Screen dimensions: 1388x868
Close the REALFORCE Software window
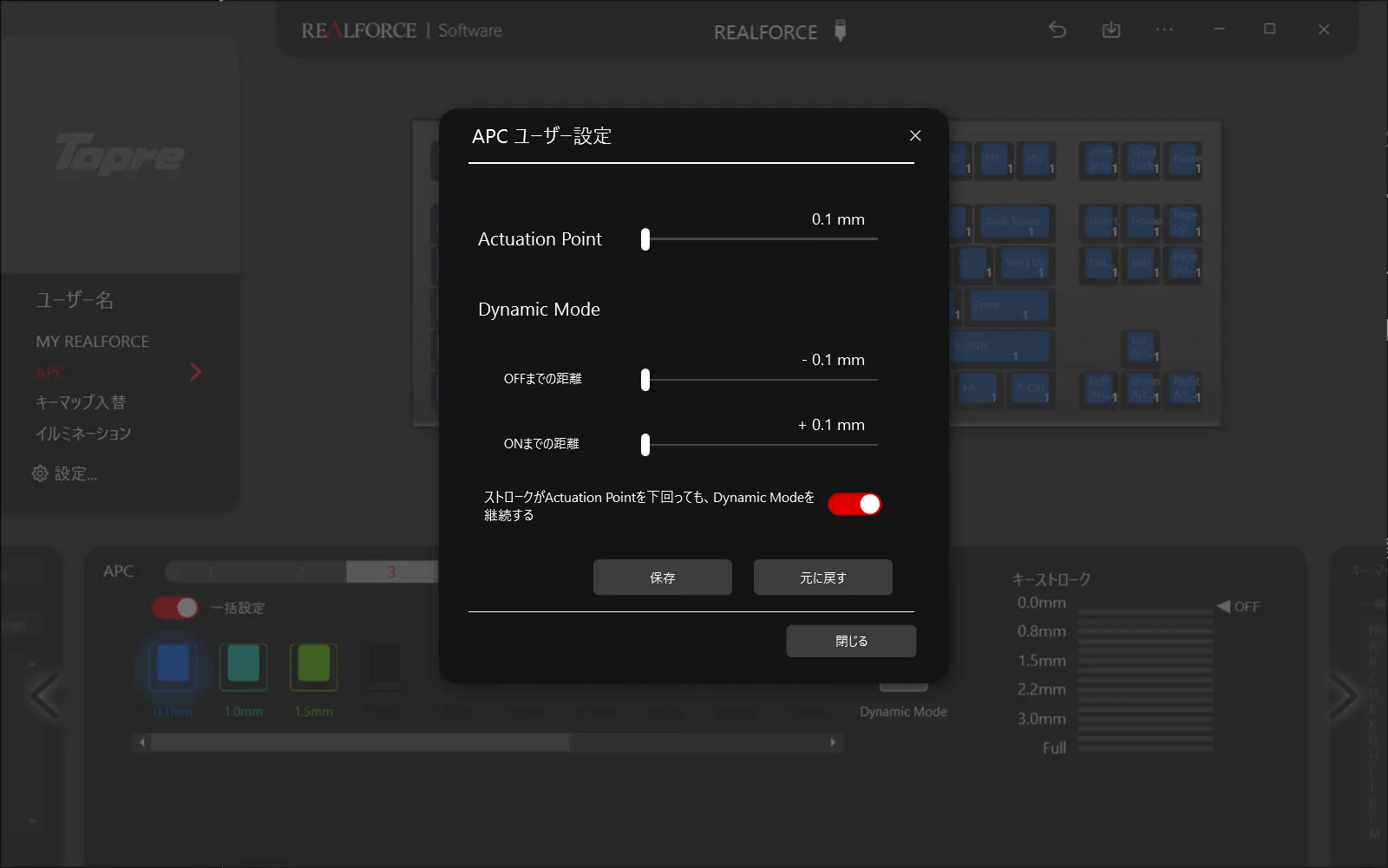click(1324, 29)
